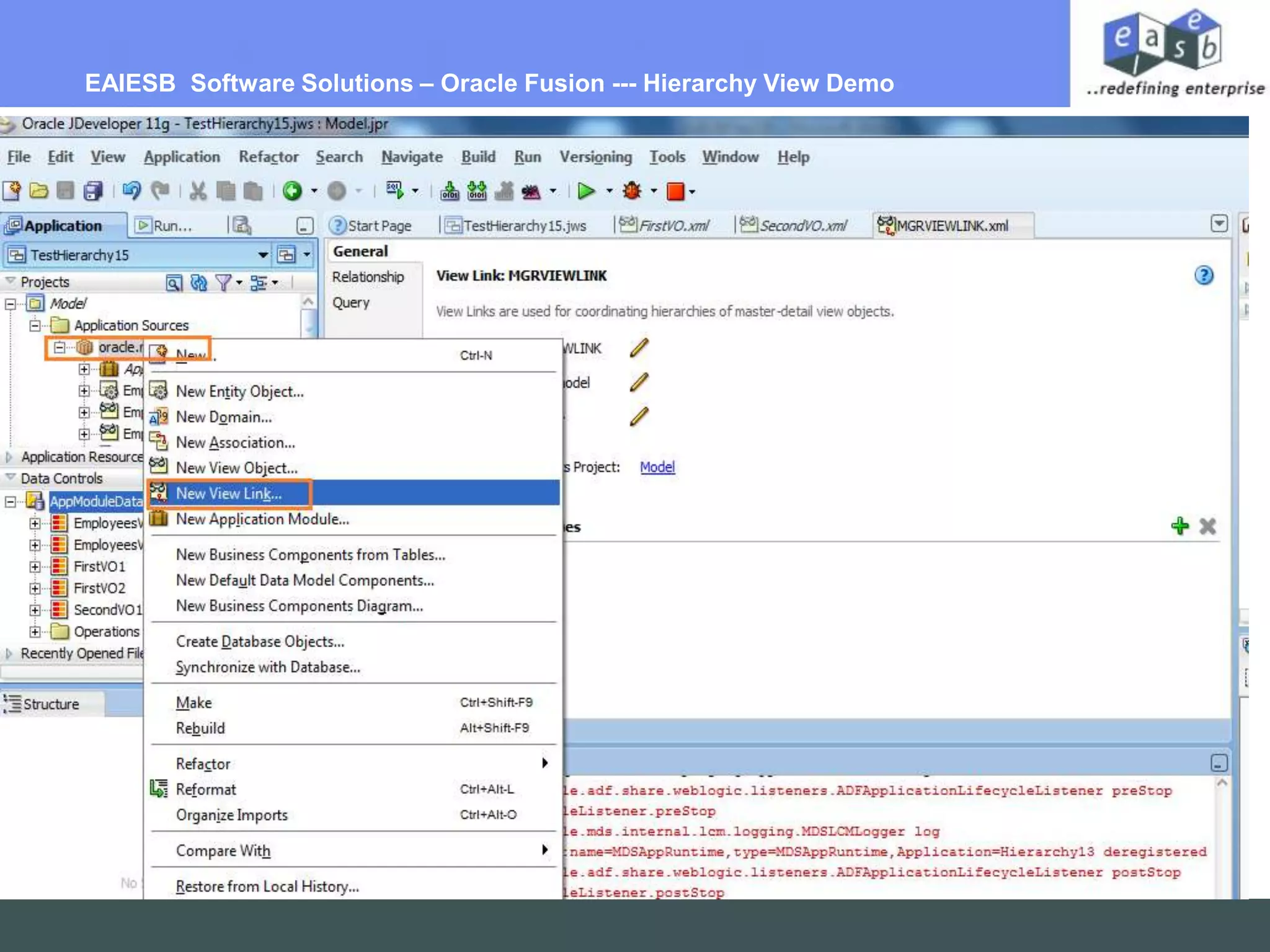Click the Debug bug icon
The image size is (1270, 952).
[632, 191]
